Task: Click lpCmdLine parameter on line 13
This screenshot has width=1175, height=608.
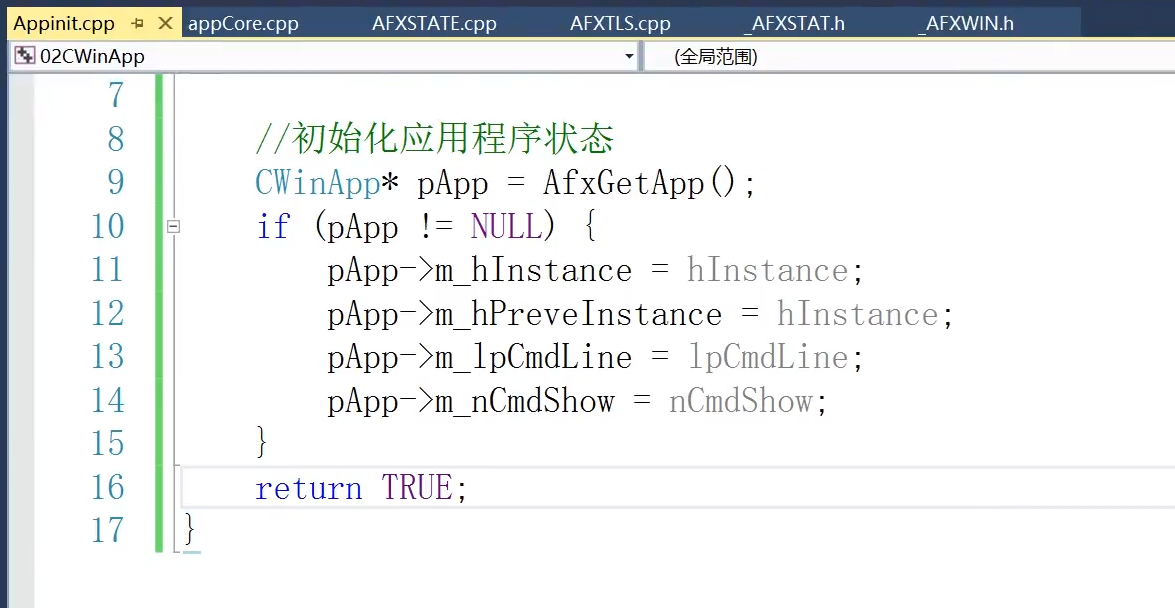Action: coord(768,357)
